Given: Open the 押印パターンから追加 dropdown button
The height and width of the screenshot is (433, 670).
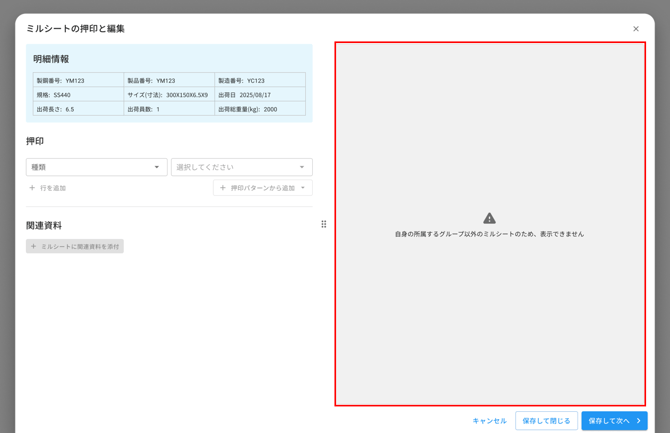Looking at the screenshot, I should (263, 188).
